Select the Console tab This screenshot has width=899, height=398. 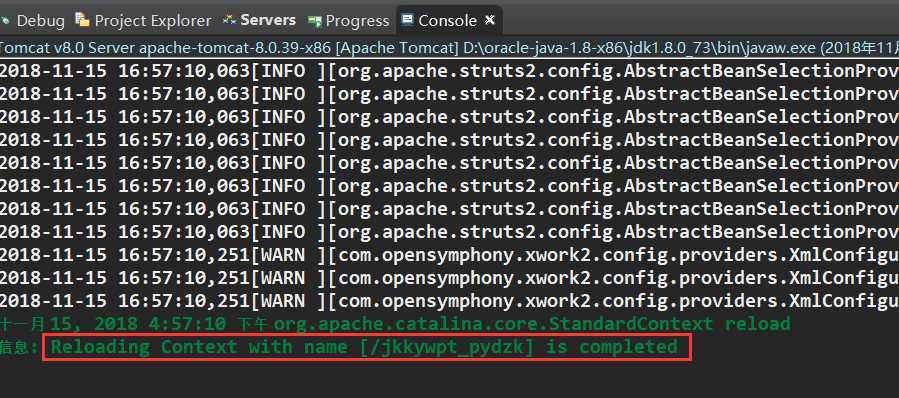447,21
